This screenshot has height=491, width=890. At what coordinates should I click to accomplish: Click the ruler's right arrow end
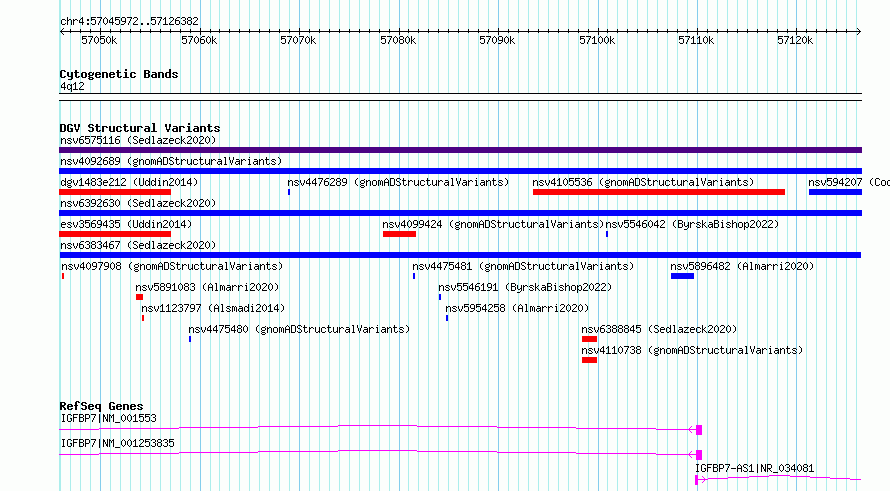859,31
